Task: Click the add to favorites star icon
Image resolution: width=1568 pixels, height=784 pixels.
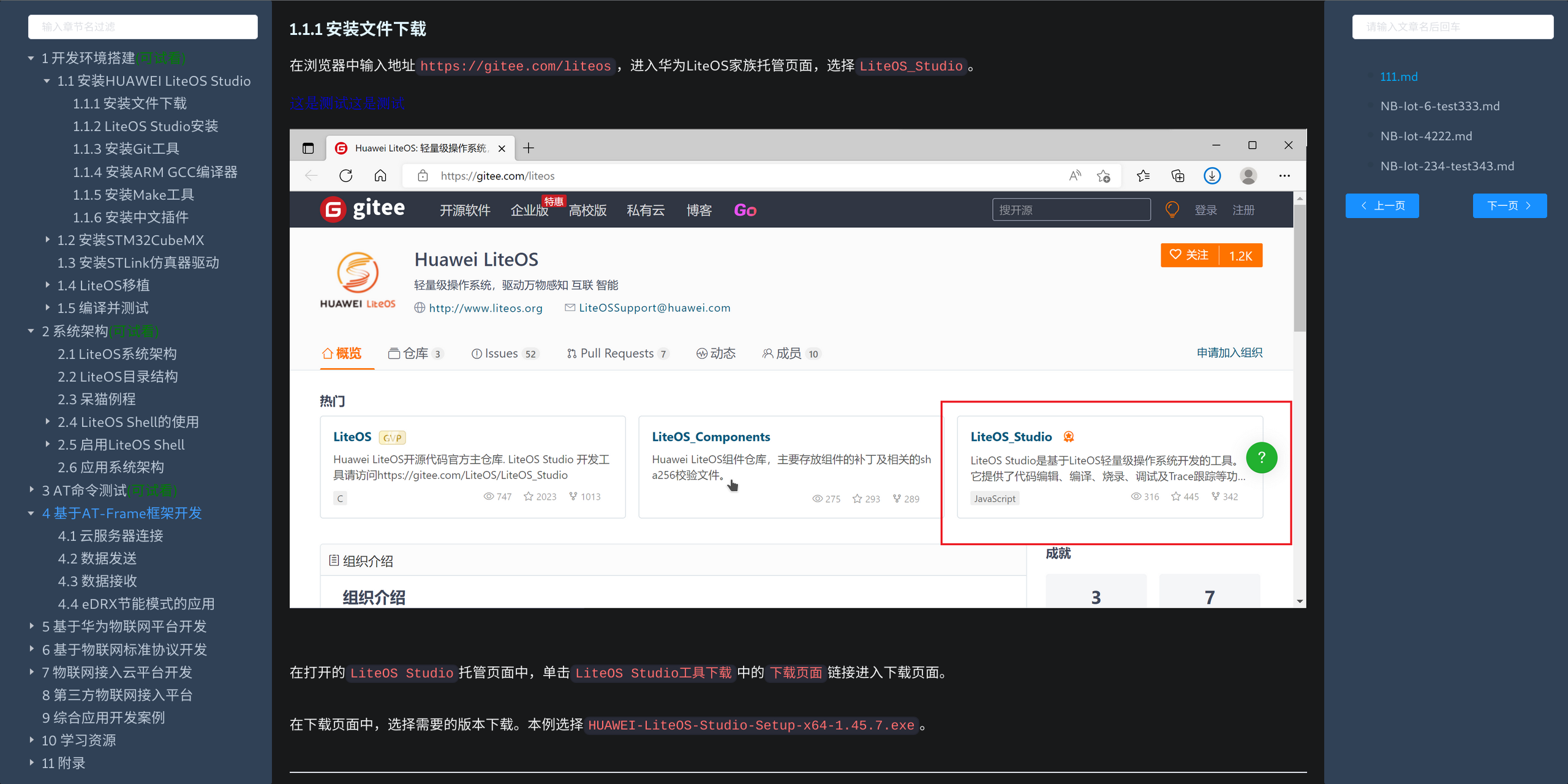Action: coord(1104,176)
